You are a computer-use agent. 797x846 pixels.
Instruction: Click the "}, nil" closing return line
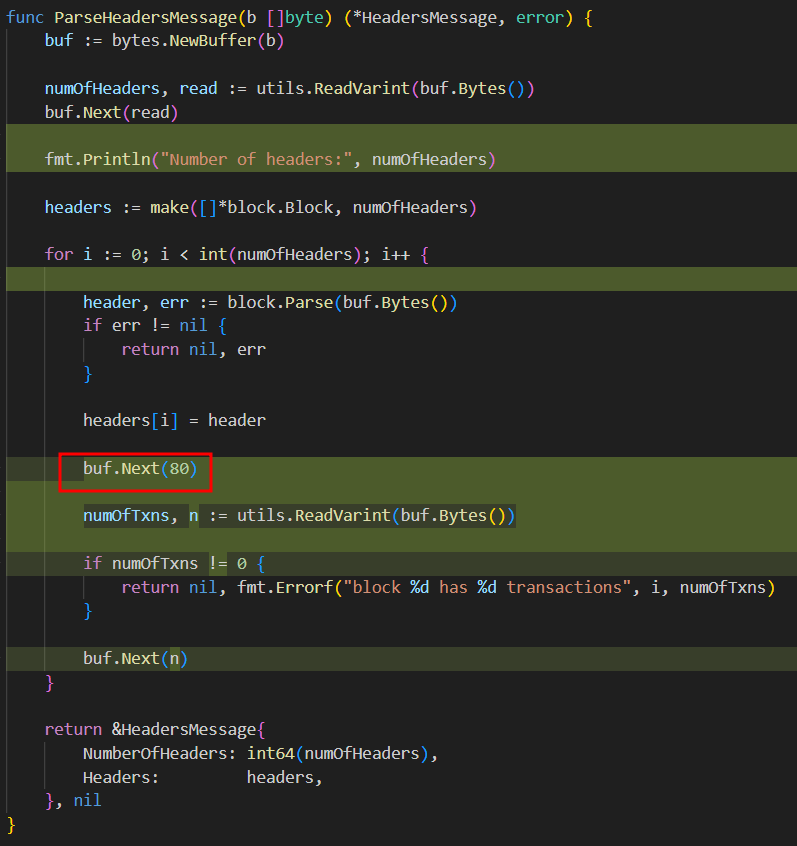tap(73, 801)
